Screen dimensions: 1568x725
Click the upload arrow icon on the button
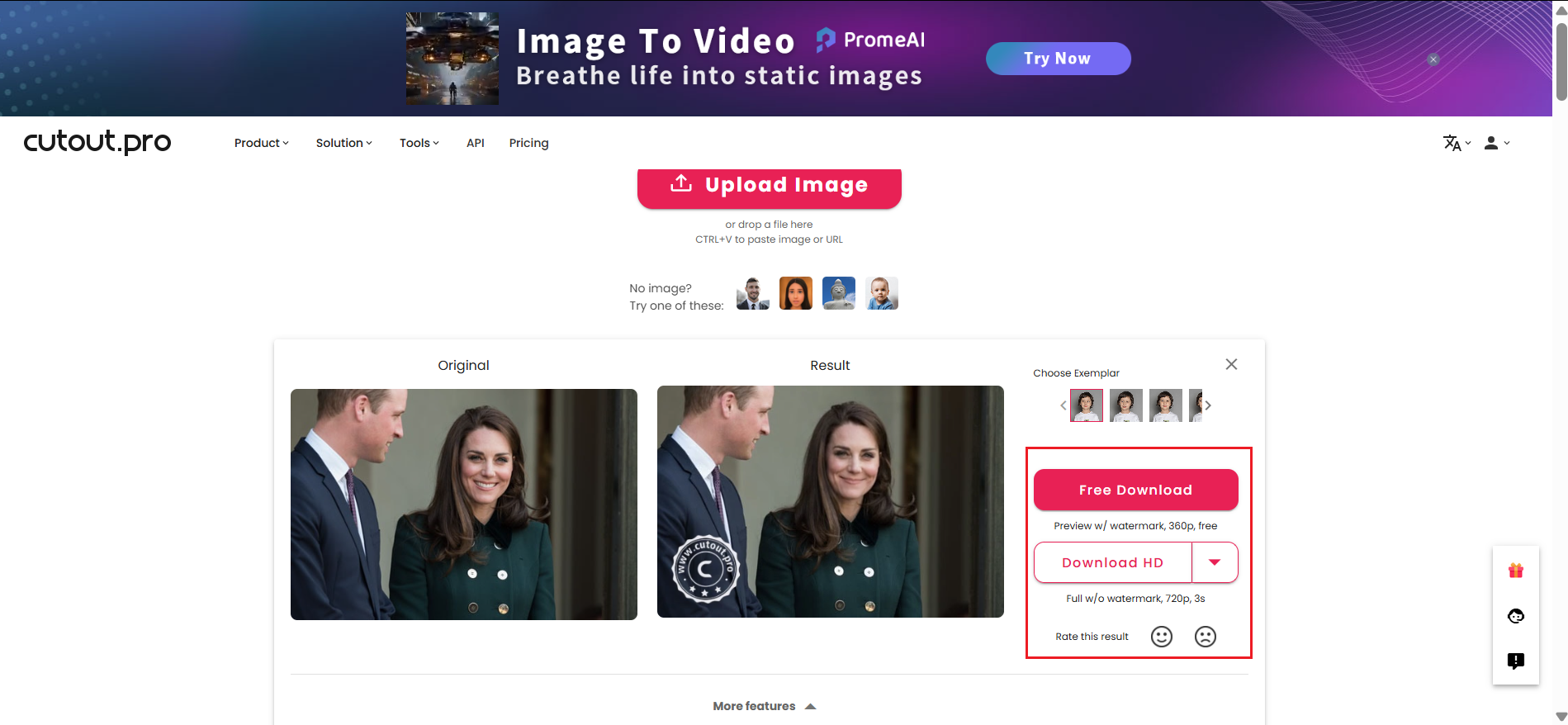click(681, 183)
